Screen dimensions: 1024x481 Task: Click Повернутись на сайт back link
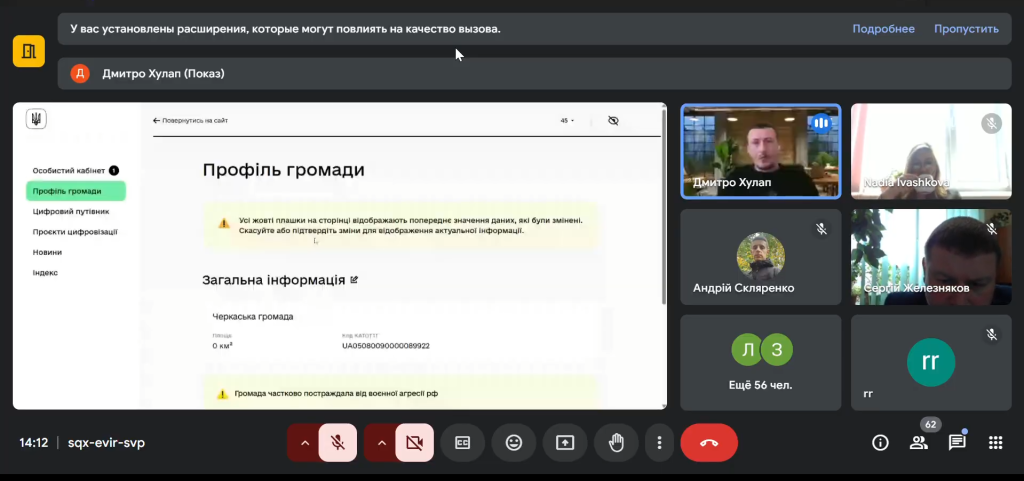[191, 121]
